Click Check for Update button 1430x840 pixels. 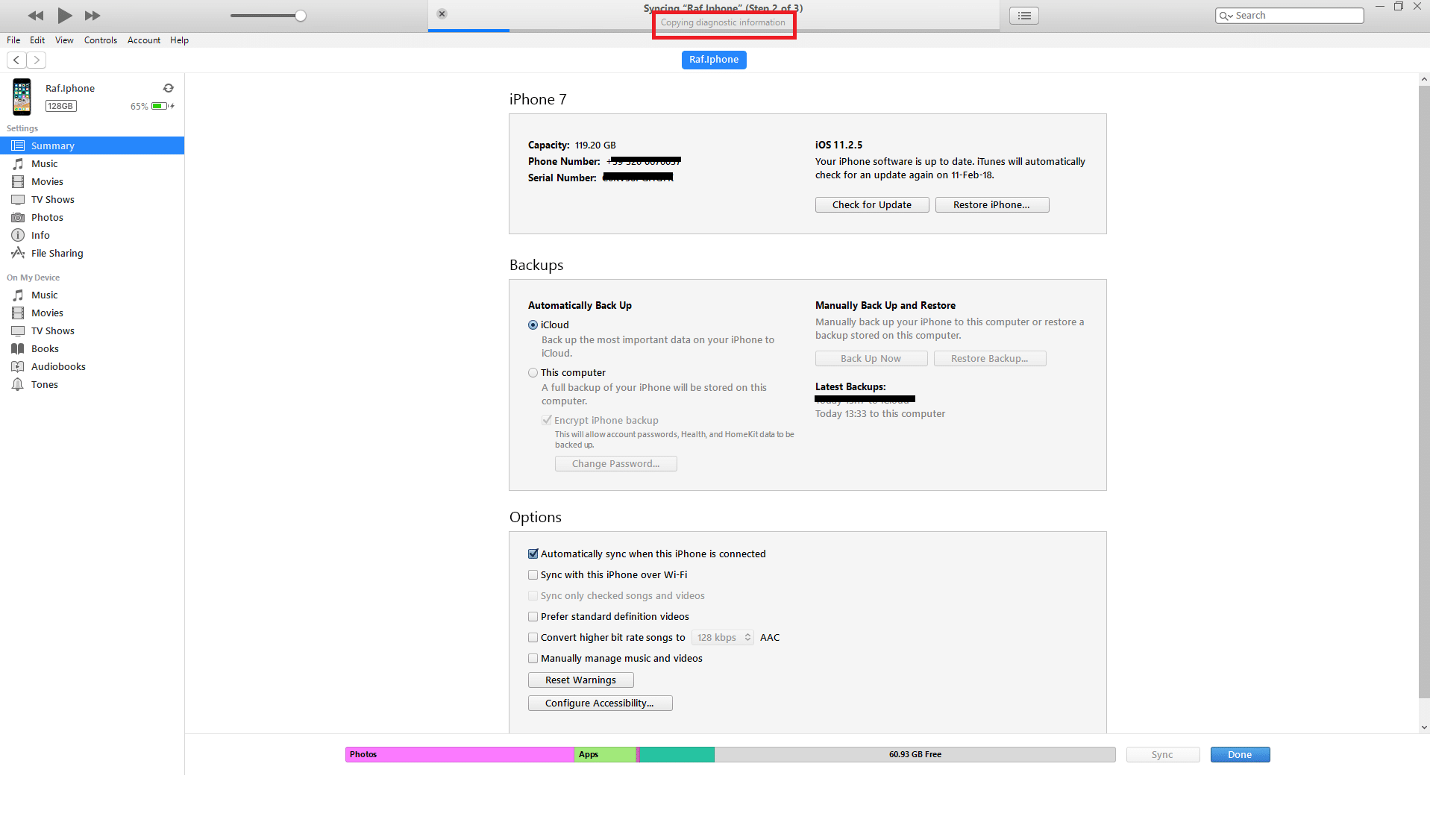tap(872, 204)
